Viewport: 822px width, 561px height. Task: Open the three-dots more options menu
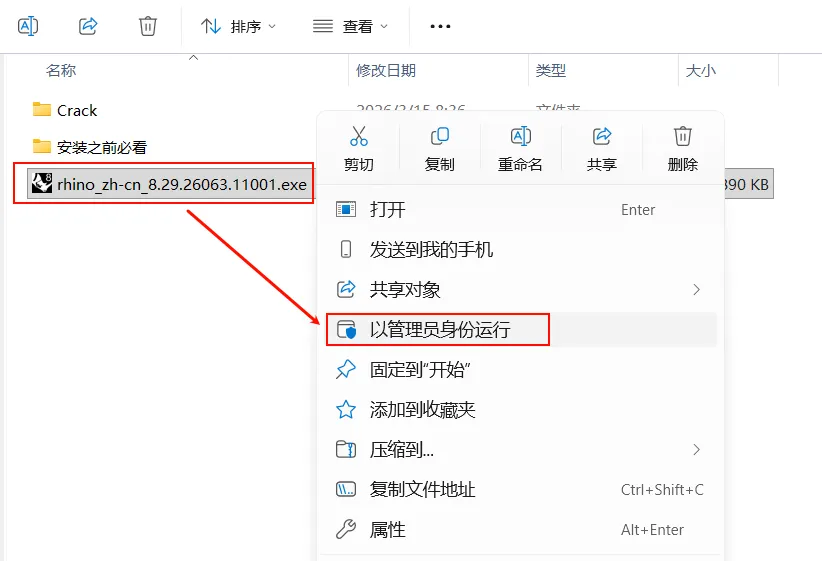[440, 26]
